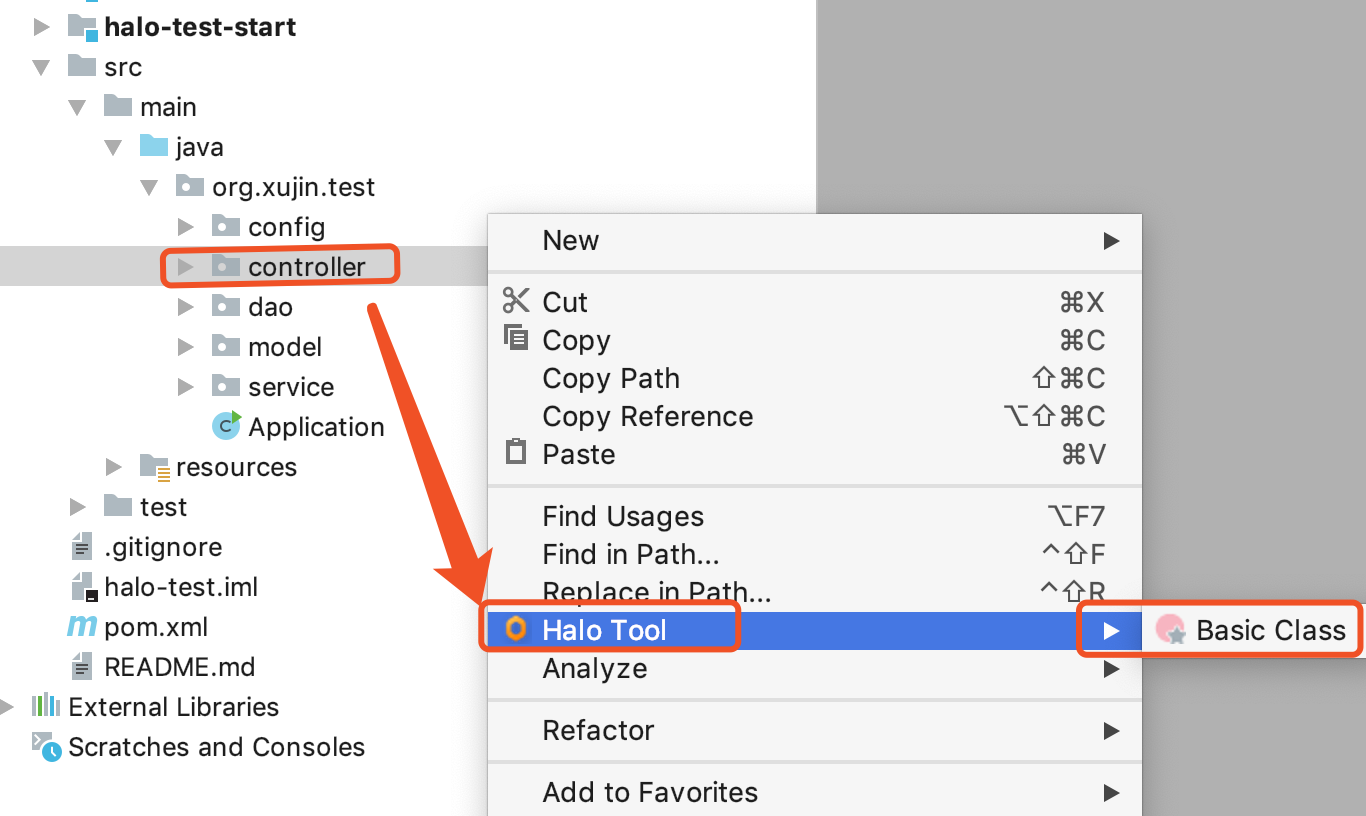The width and height of the screenshot is (1366, 816).
Task: Collapse the org.xujin.test package
Action: (149, 187)
